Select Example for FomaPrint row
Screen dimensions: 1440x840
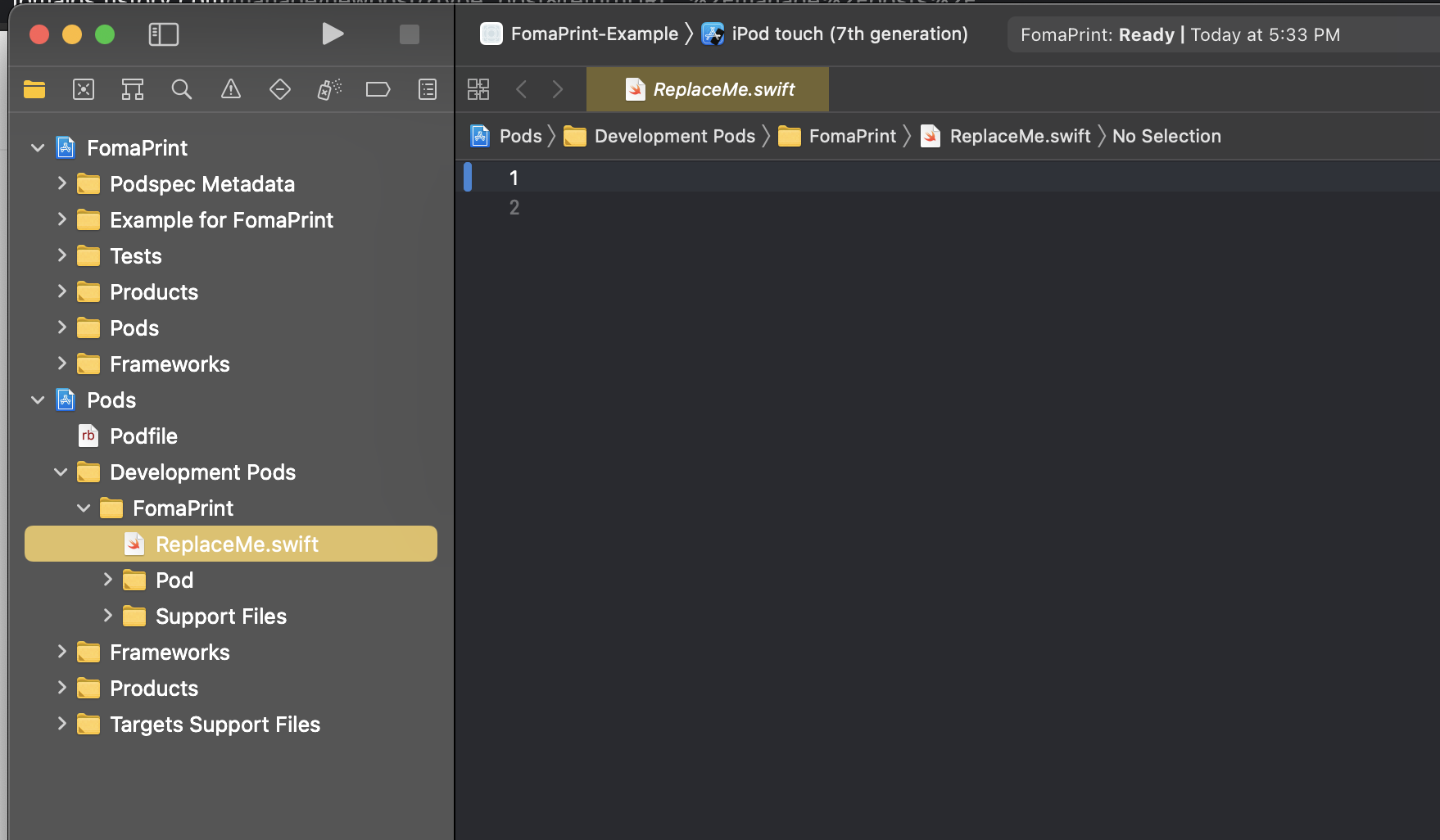231,220
